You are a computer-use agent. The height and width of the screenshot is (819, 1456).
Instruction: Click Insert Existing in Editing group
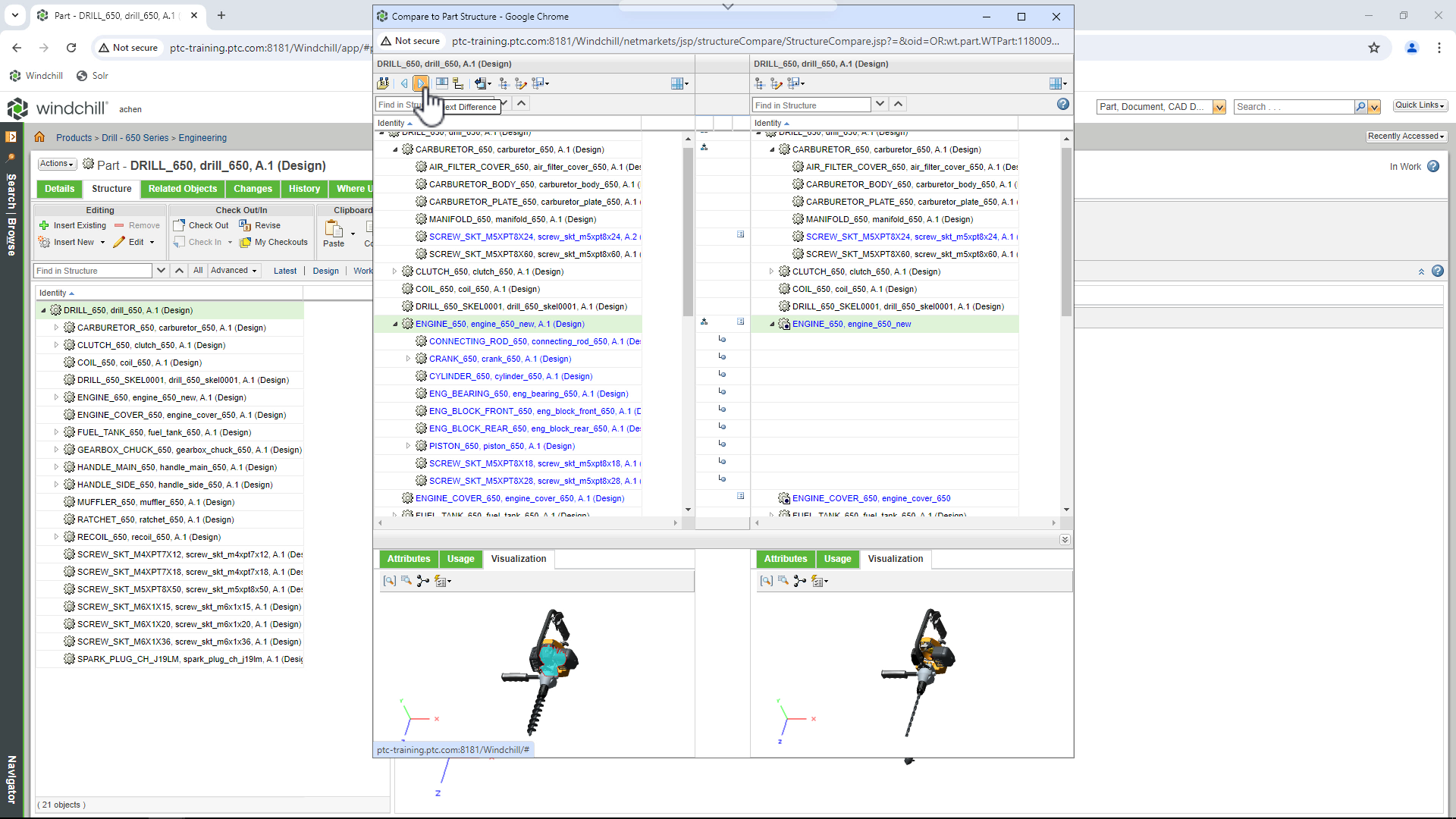[x=73, y=225]
